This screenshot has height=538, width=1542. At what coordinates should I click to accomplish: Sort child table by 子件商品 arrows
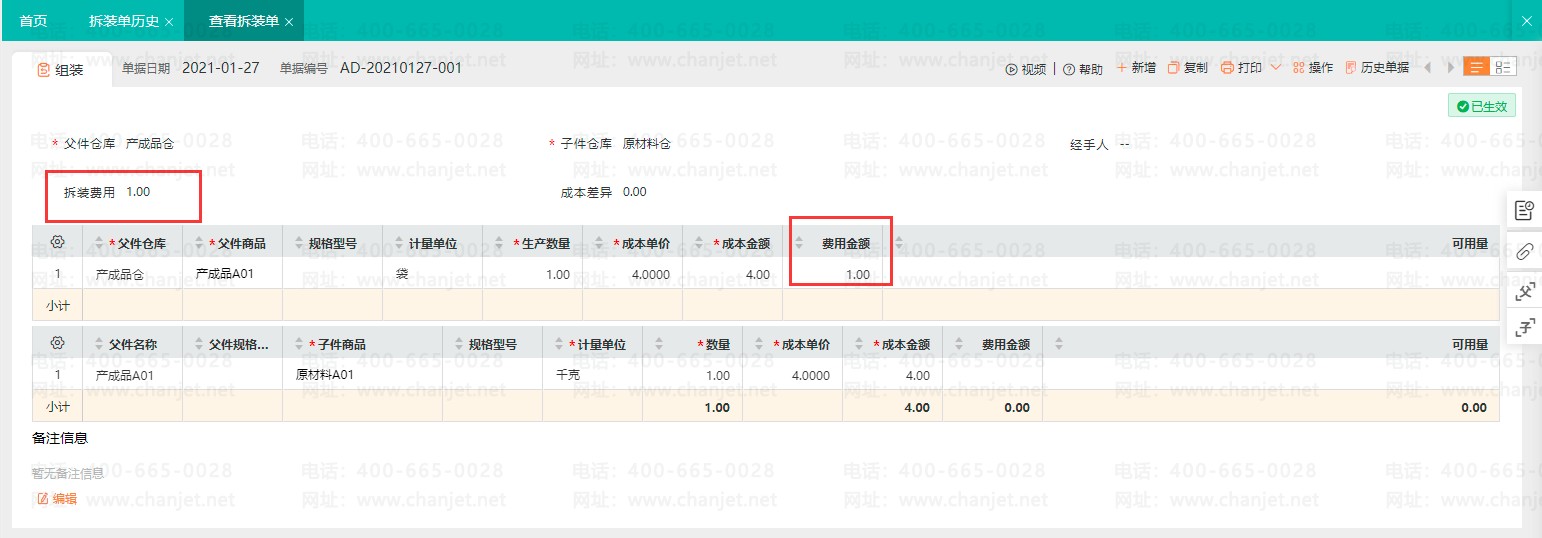pyautogui.click(x=298, y=343)
